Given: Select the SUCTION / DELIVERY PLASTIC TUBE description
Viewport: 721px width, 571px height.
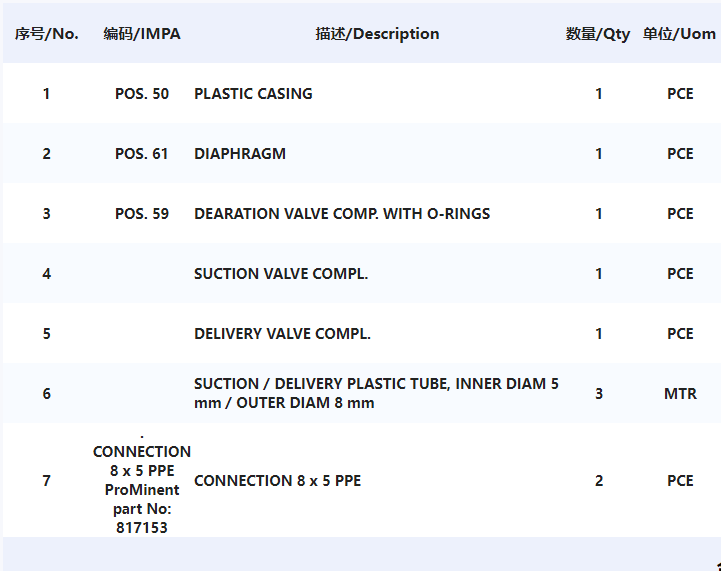Looking at the screenshot, I should tap(376, 393).
